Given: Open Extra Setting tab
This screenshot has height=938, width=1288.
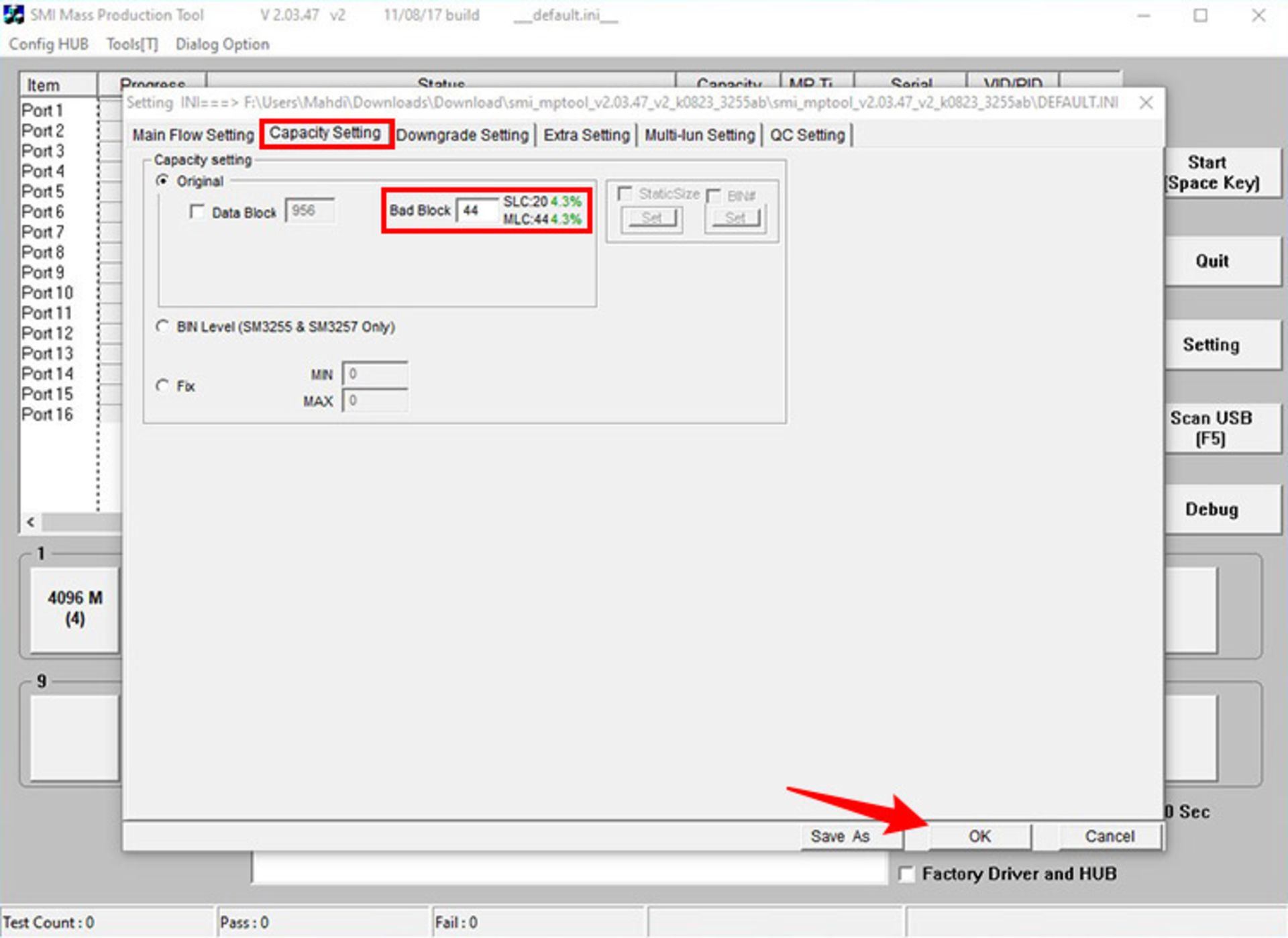Looking at the screenshot, I should point(586,135).
